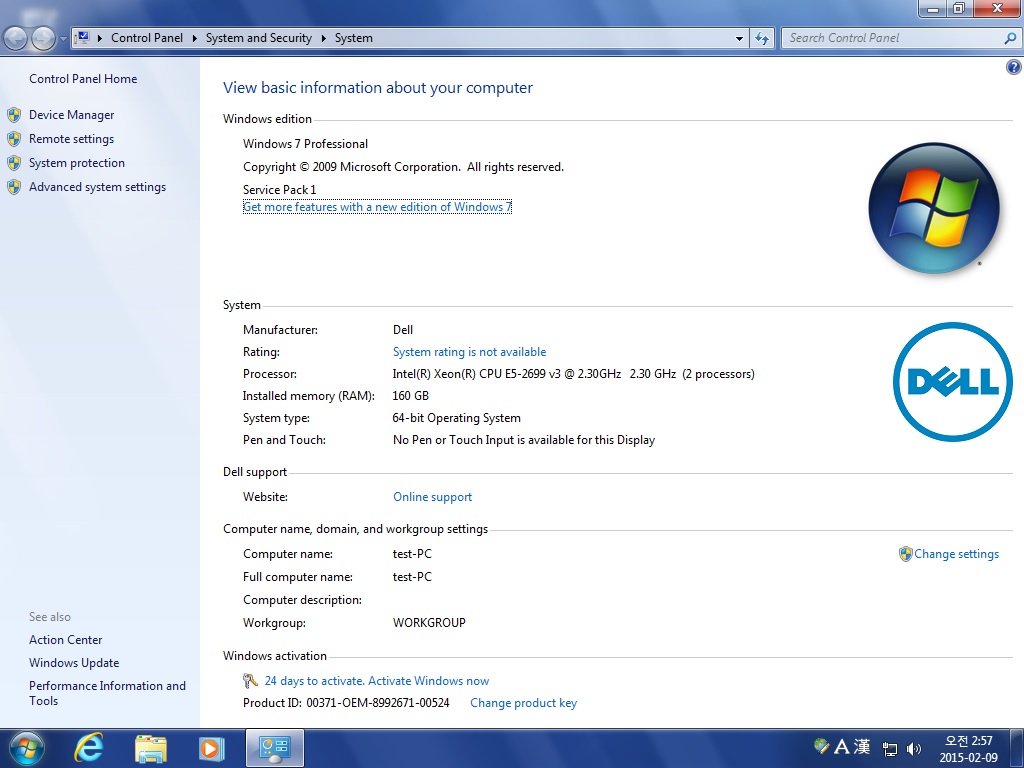Click the A input mode indicator

[x=841, y=746]
